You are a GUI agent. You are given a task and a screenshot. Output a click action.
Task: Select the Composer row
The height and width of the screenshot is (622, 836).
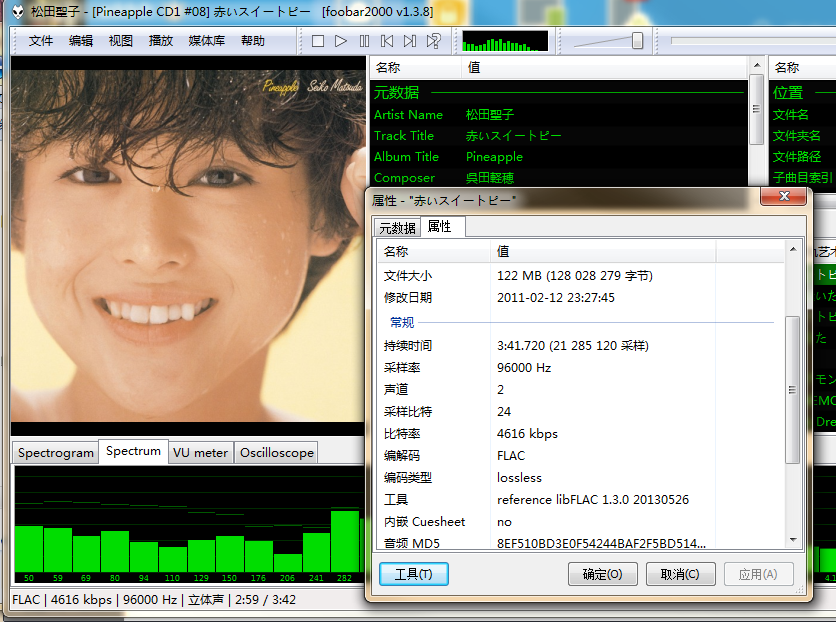tap(559, 177)
